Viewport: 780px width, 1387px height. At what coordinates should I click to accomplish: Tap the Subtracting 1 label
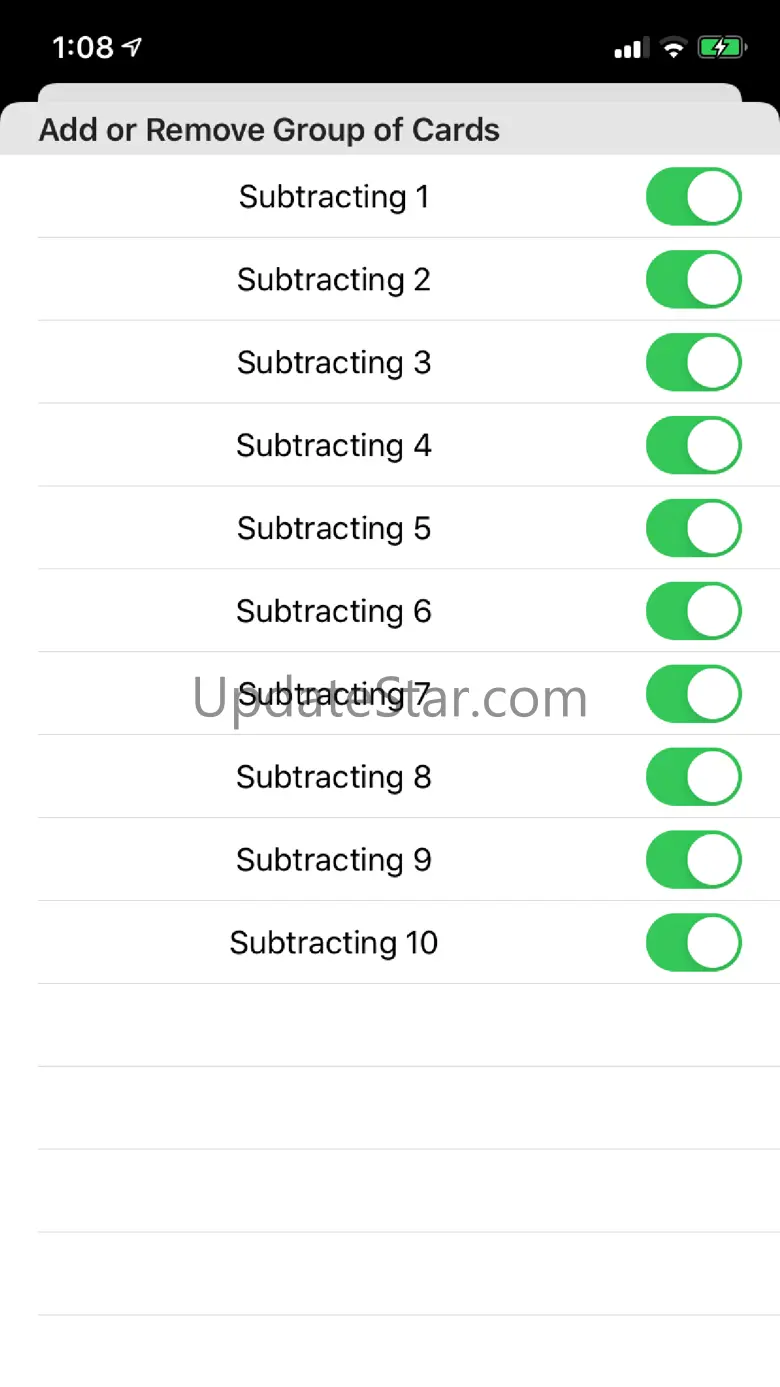tap(334, 197)
